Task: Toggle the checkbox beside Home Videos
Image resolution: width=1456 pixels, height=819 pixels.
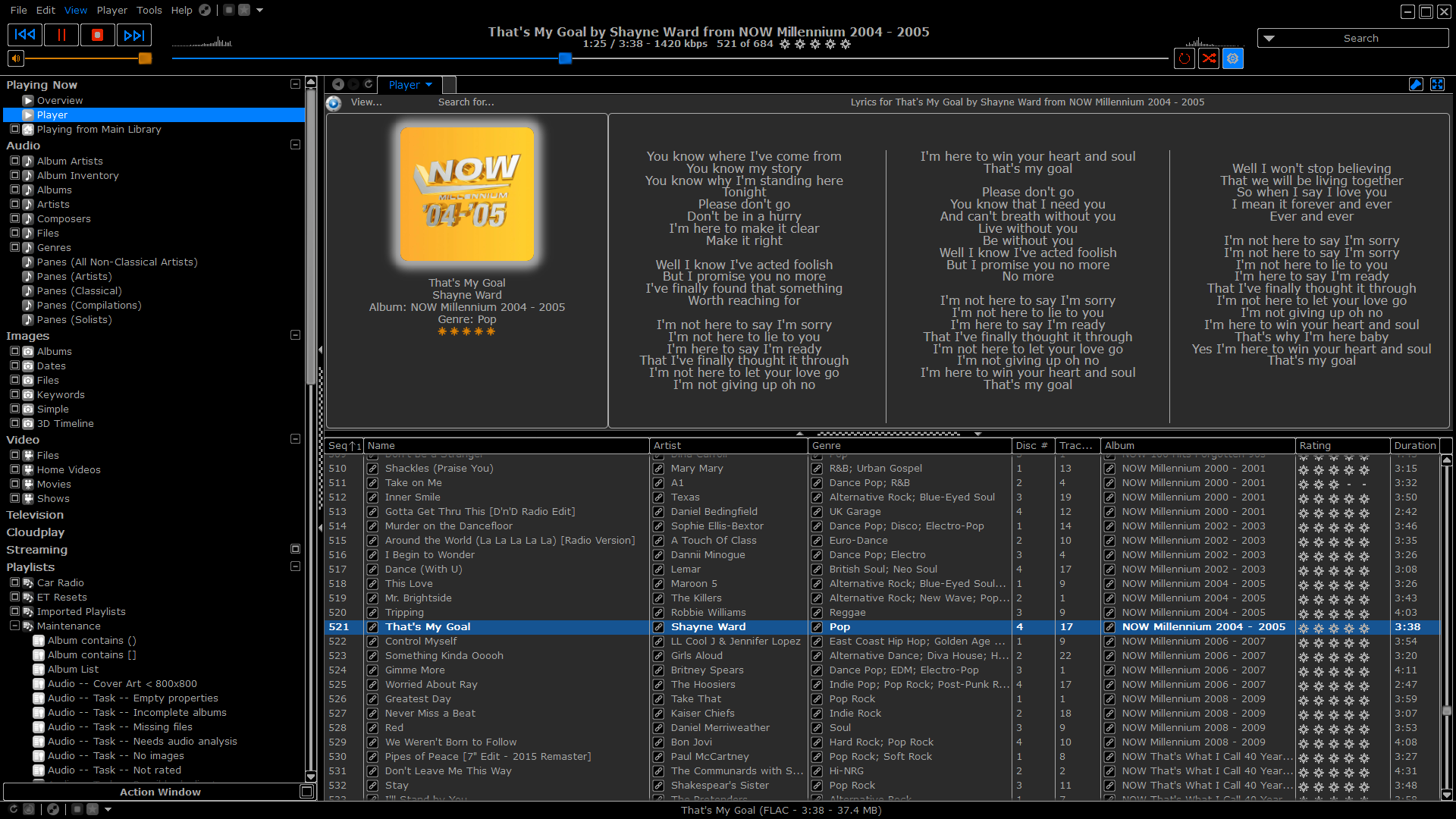Action: (x=14, y=469)
